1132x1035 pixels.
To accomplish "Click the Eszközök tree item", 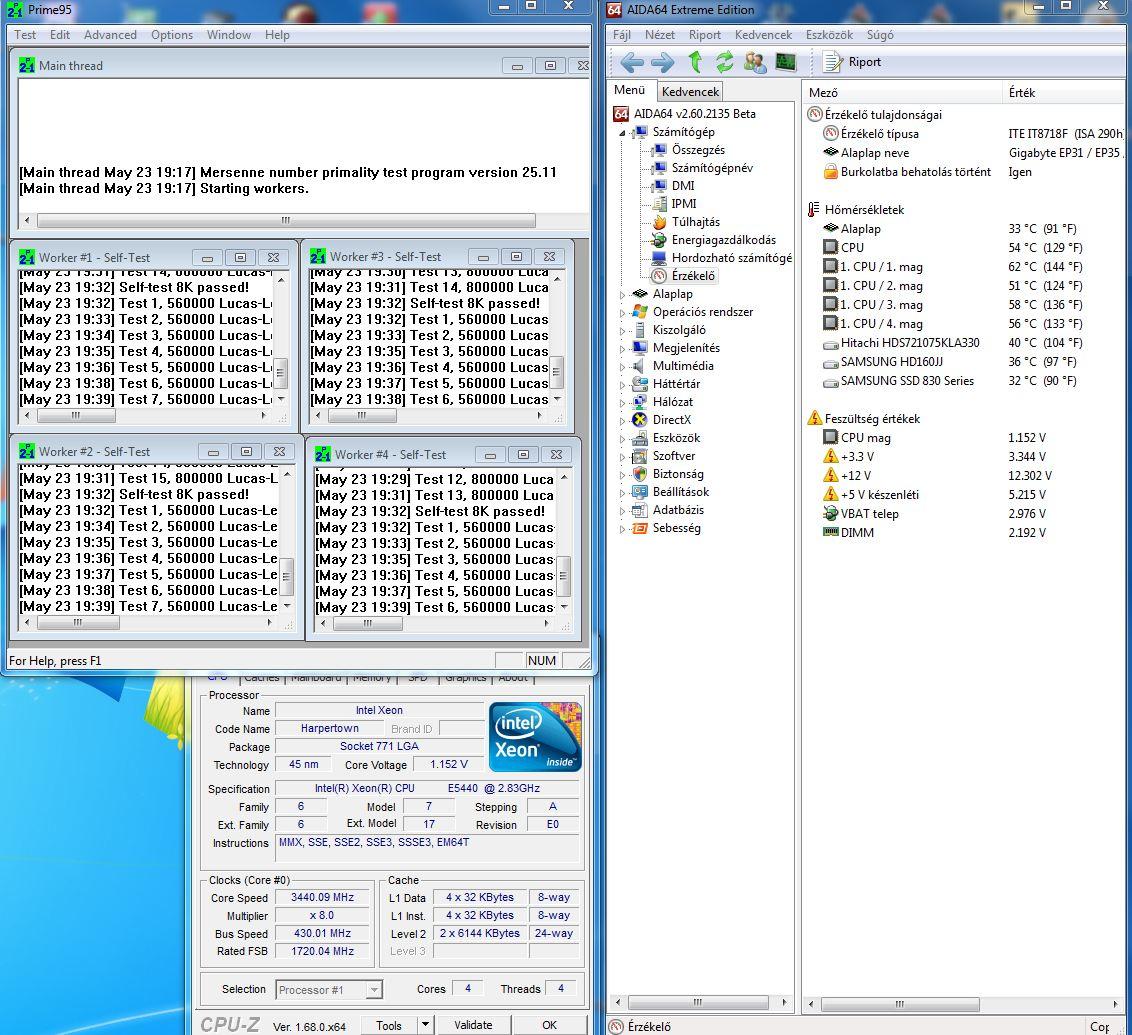I will 676,437.
